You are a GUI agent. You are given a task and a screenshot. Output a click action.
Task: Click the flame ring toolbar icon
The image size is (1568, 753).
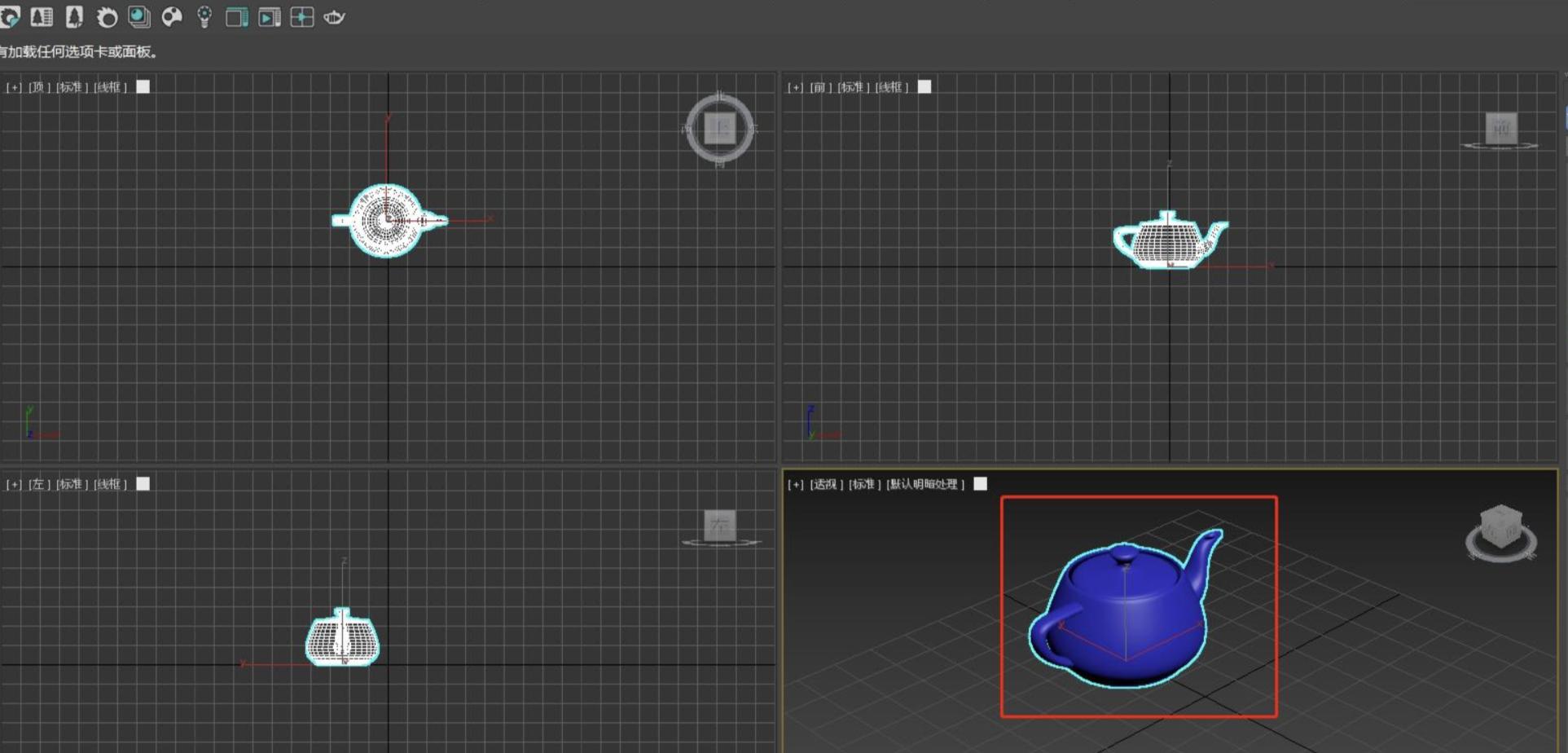tap(107, 17)
